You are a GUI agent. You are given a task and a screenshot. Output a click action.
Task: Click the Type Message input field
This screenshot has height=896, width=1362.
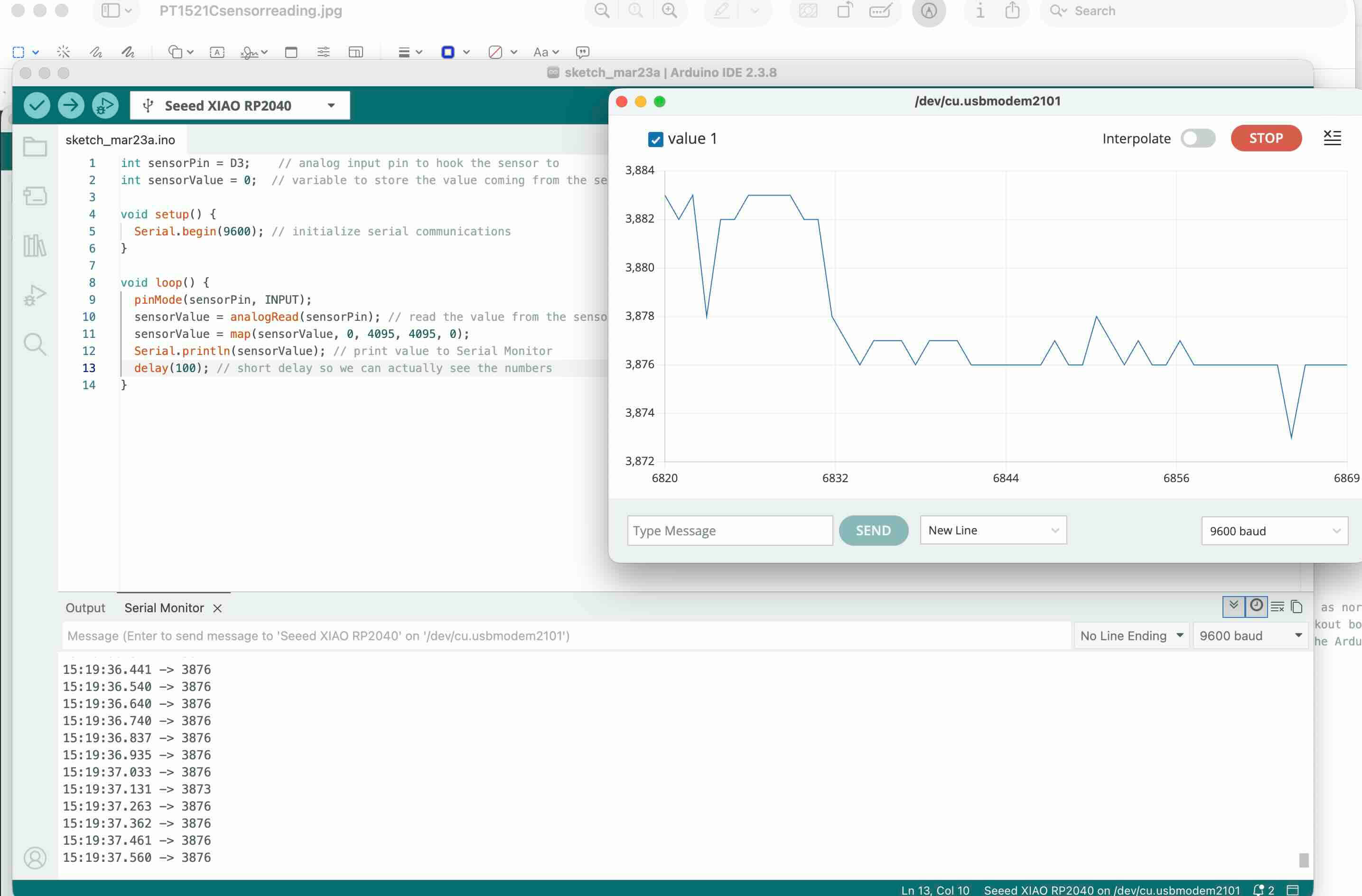pos(730,531)
